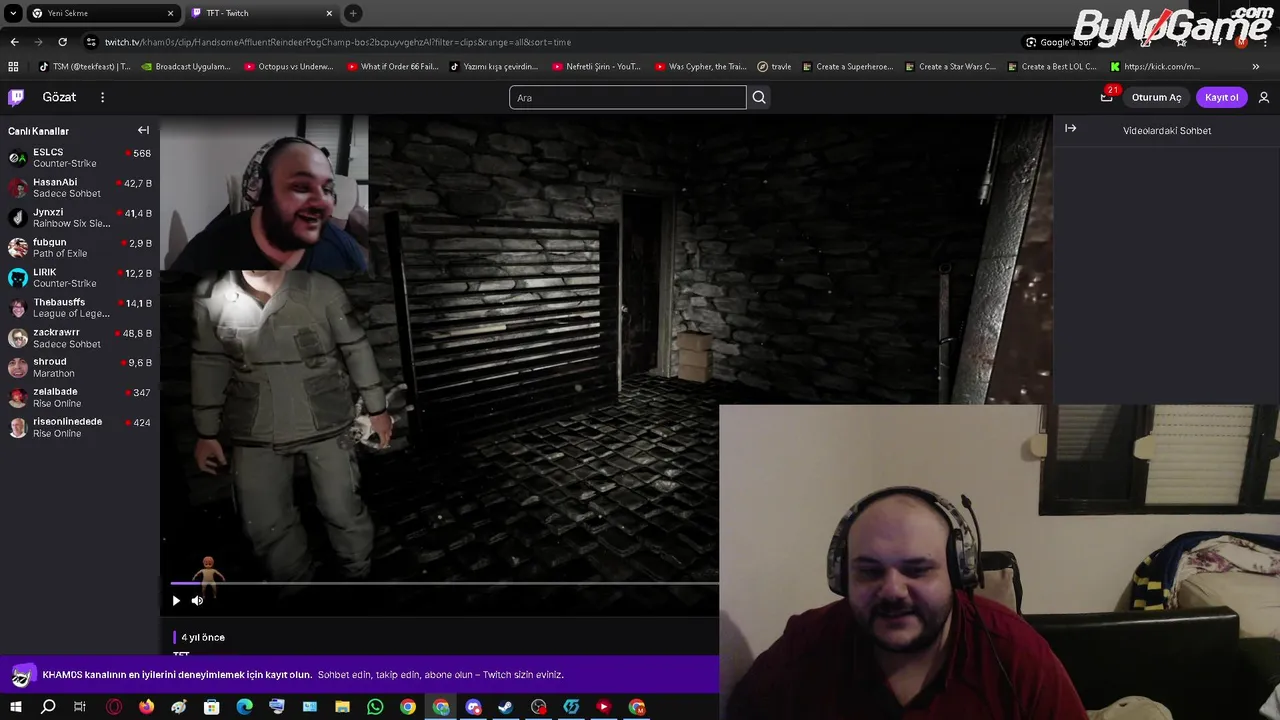This screenshot has width=1280, height=720.
Task: Open the Octopus vs Underw... bookmark
Action: point(290,67)
